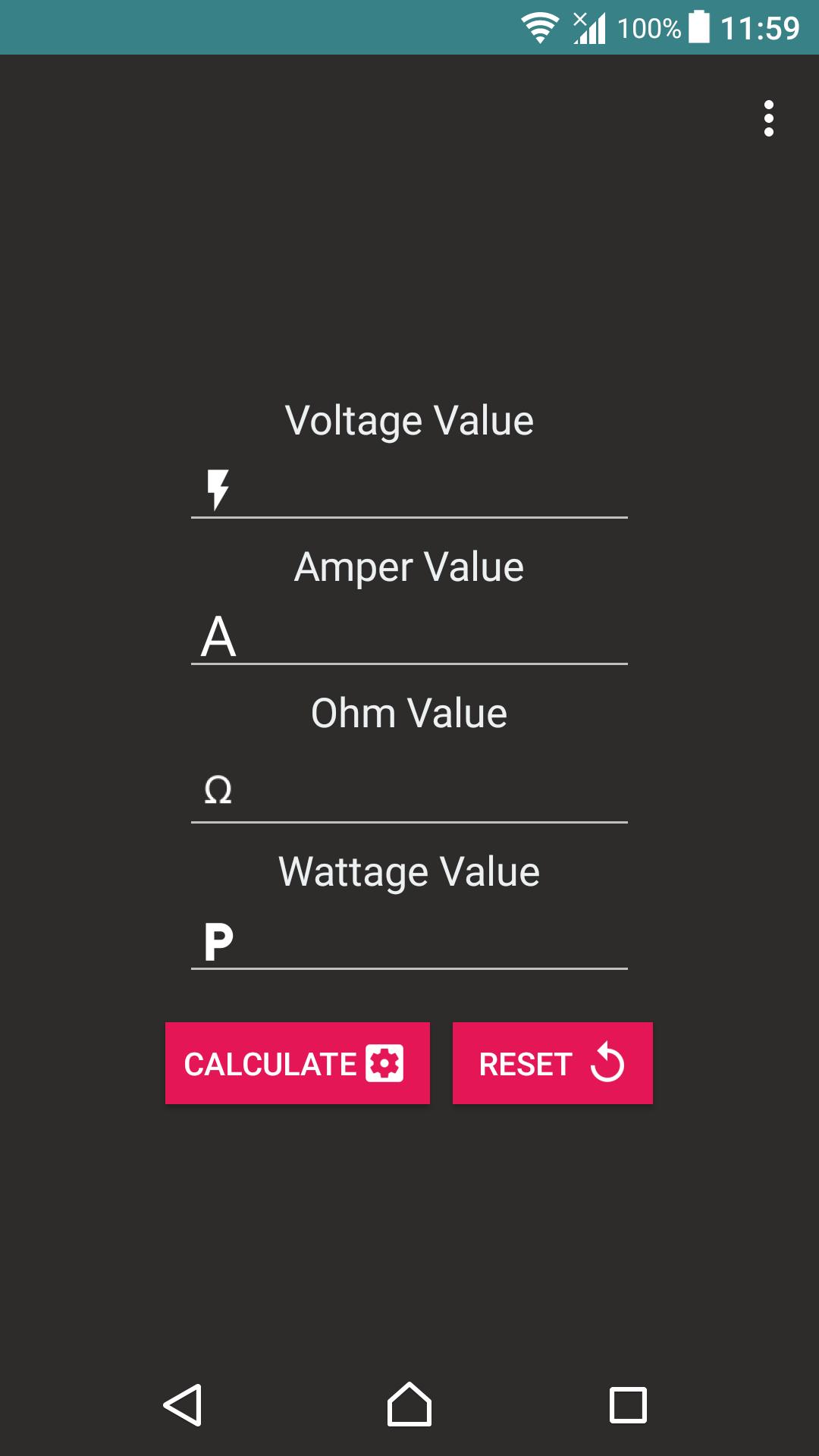Image resolution: width=819 pixels, height=1456 pixels.
Task: Tap the omega ohm symbol icon
Action: tap(218, 789)
